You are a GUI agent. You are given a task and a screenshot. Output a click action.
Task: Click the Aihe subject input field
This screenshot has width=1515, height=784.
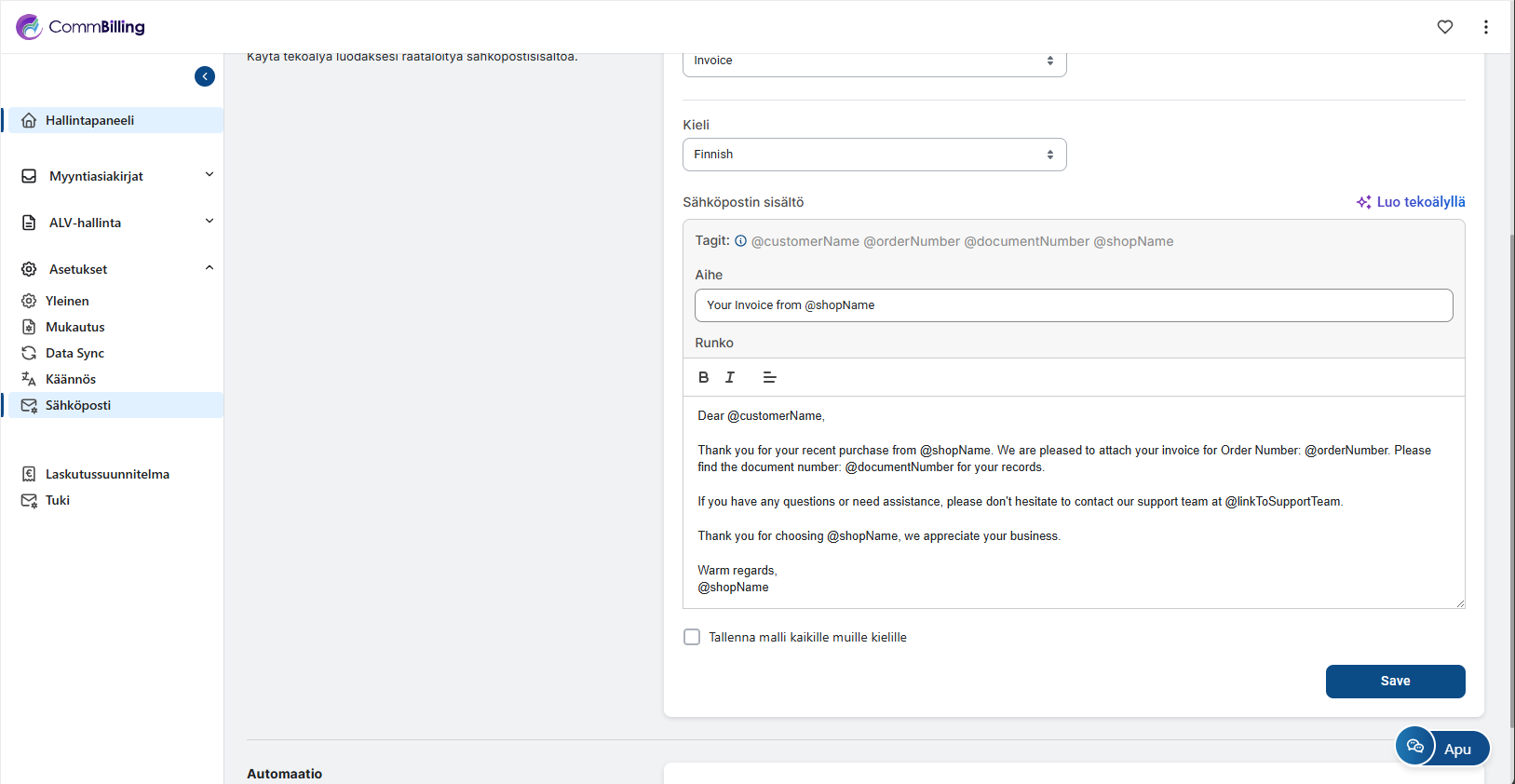pyautogui.click(x=1073, y=305)
